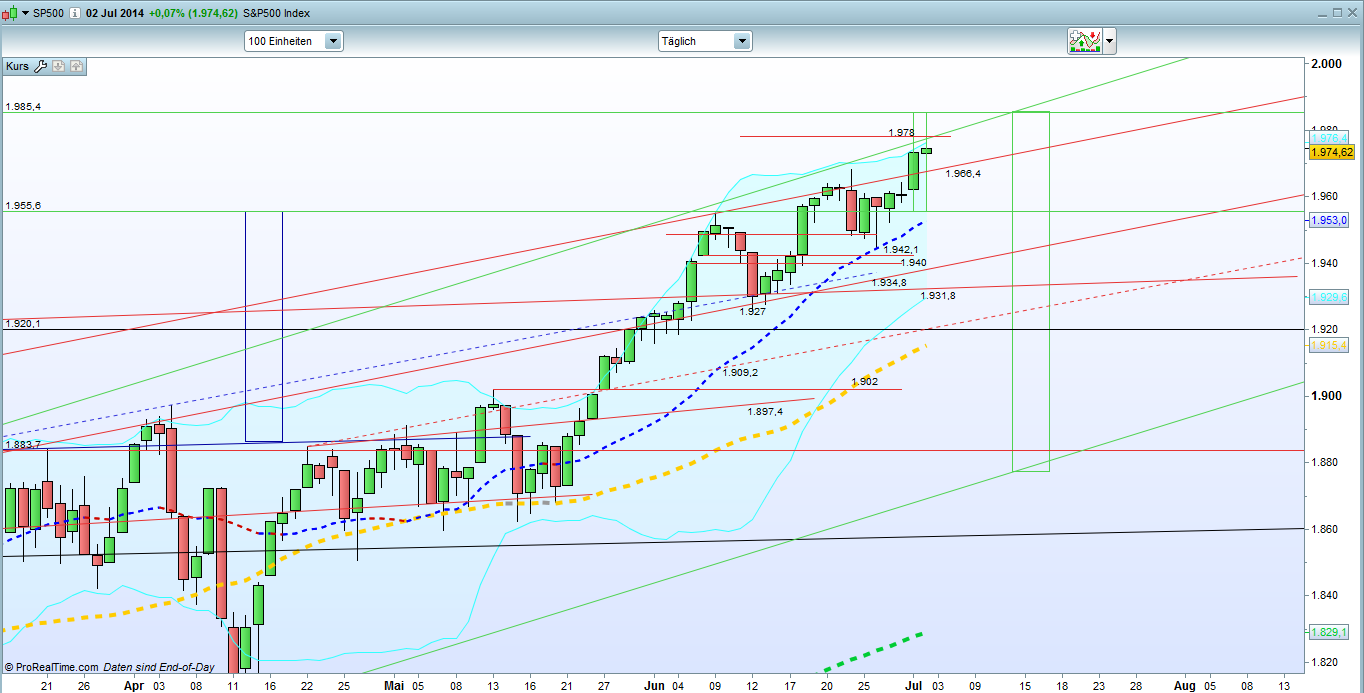
Task: Click the 1.978 resistance label
Action: coord(901,132)
